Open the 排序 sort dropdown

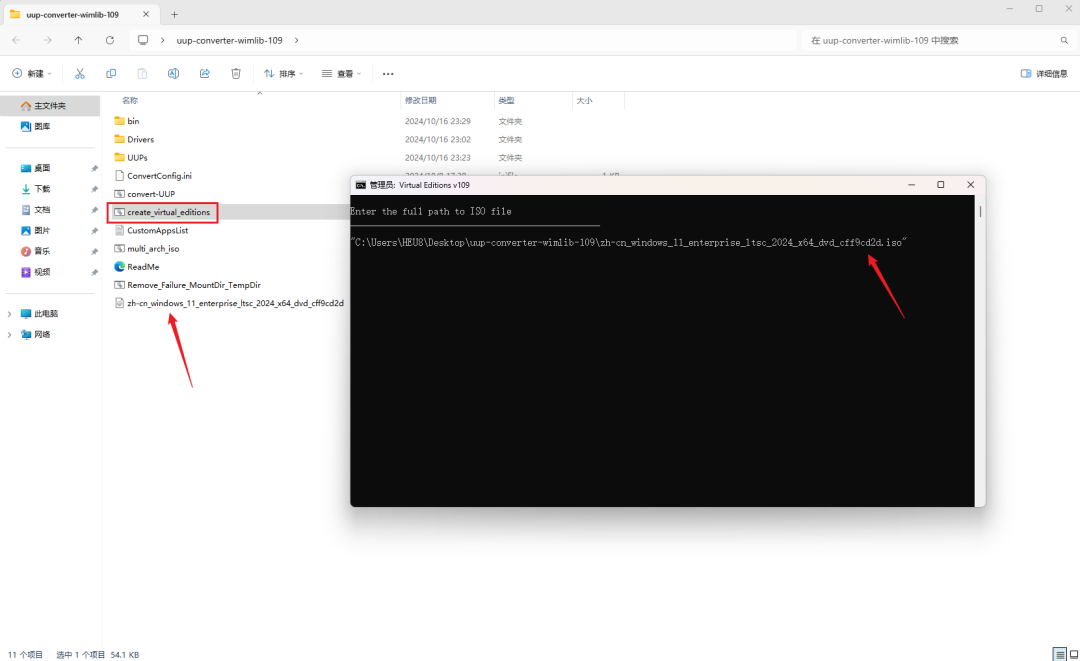[283, 74]
